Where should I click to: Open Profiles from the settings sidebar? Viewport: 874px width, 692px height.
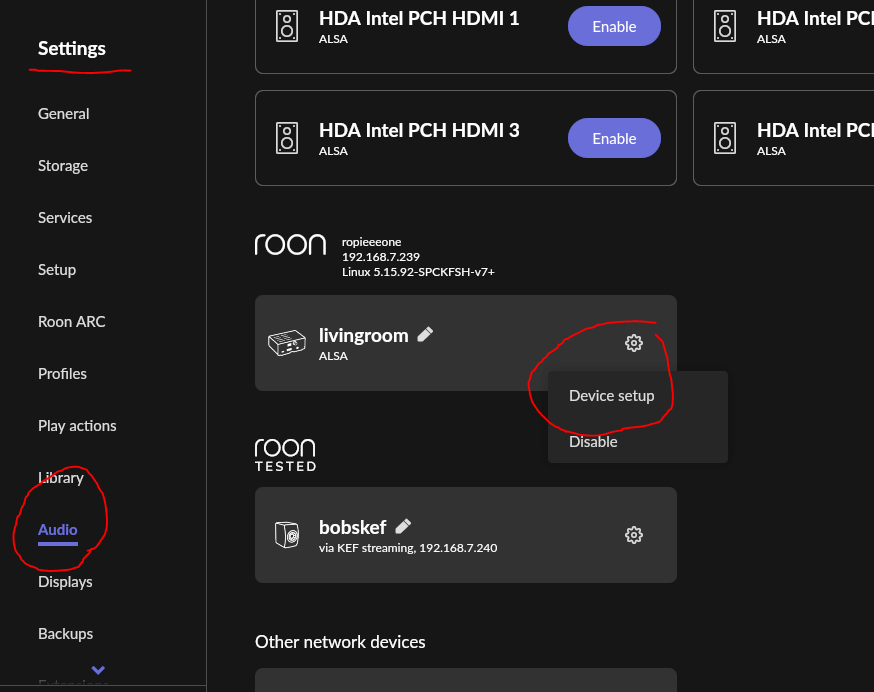(62, 373)
